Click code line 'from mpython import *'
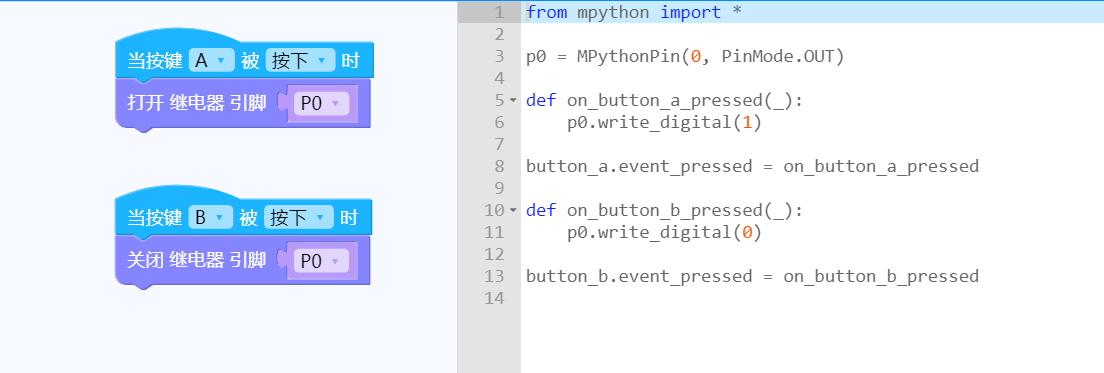 point(634,12)
